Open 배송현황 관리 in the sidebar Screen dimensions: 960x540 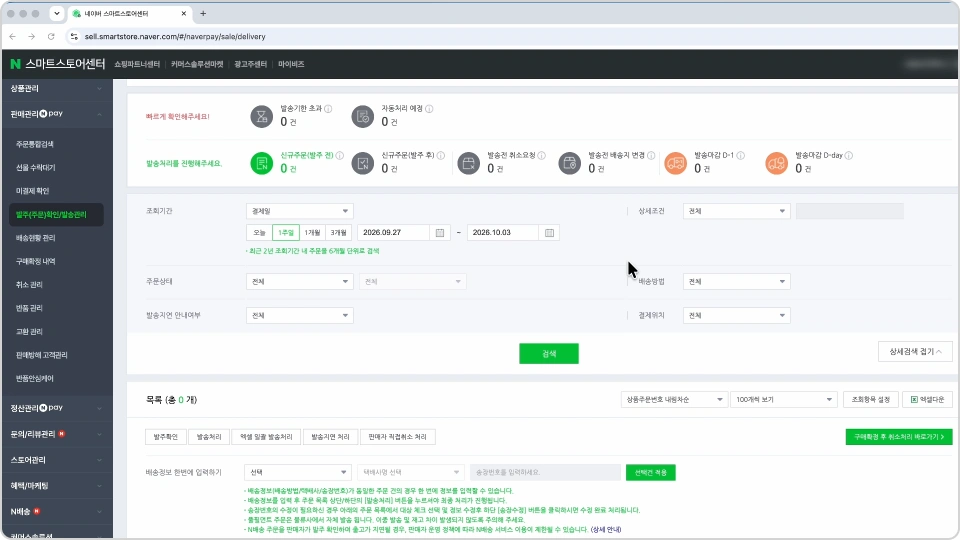[36, 238]
